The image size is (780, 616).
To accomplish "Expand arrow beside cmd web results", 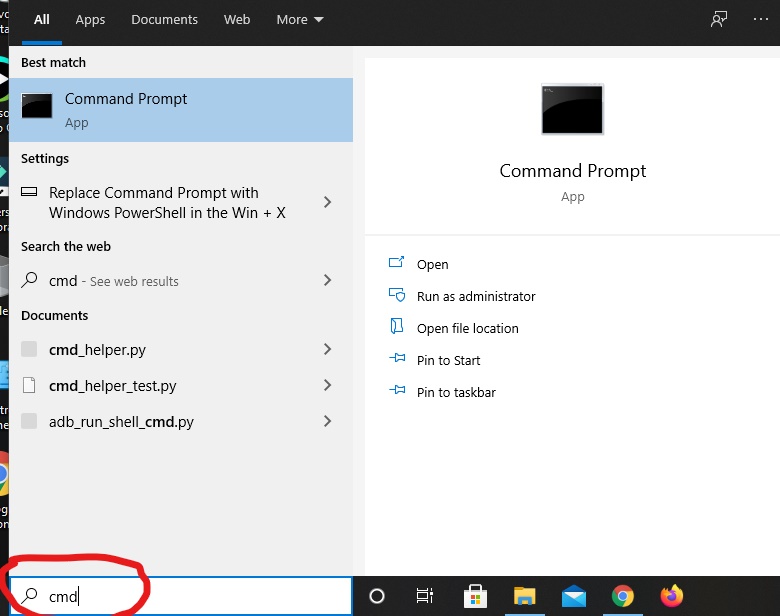I will coord(327,280).
